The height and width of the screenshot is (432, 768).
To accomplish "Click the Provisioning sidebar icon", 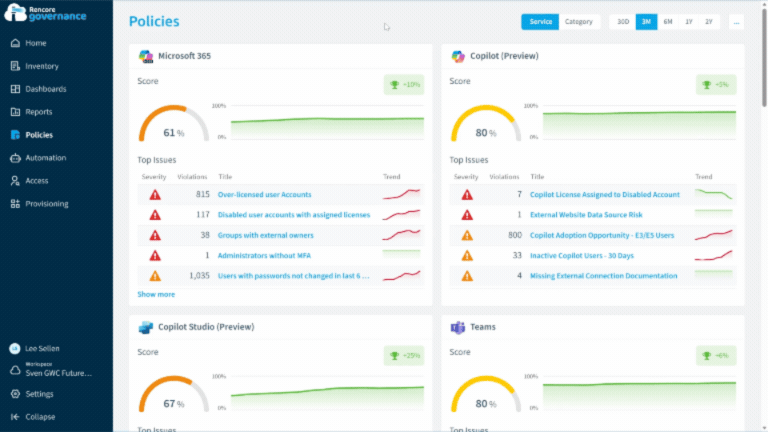I will pos(15,204).
